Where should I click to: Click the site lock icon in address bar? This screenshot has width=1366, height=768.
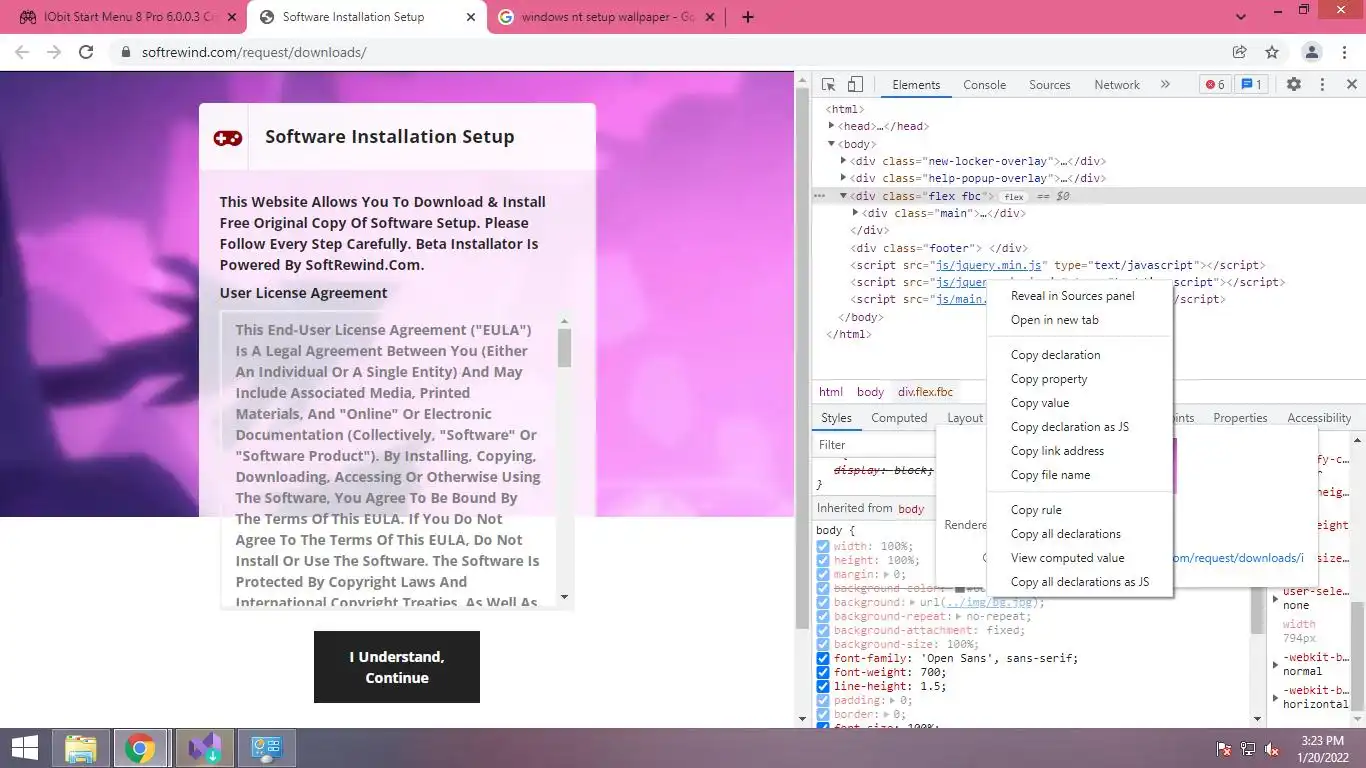click(x=126, y=52)
